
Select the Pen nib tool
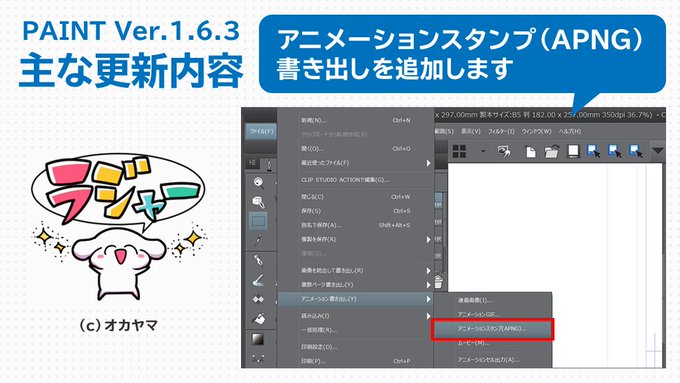coord(258,260)
